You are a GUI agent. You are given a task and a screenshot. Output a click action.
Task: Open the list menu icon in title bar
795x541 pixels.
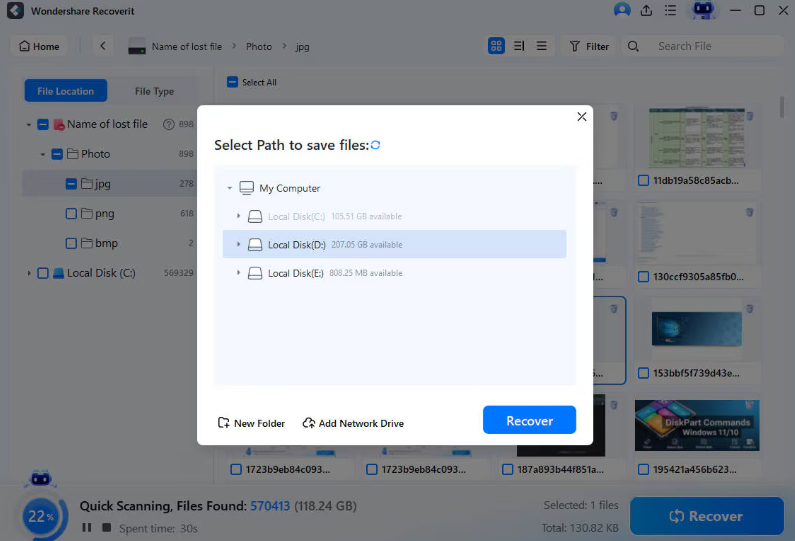670,10
